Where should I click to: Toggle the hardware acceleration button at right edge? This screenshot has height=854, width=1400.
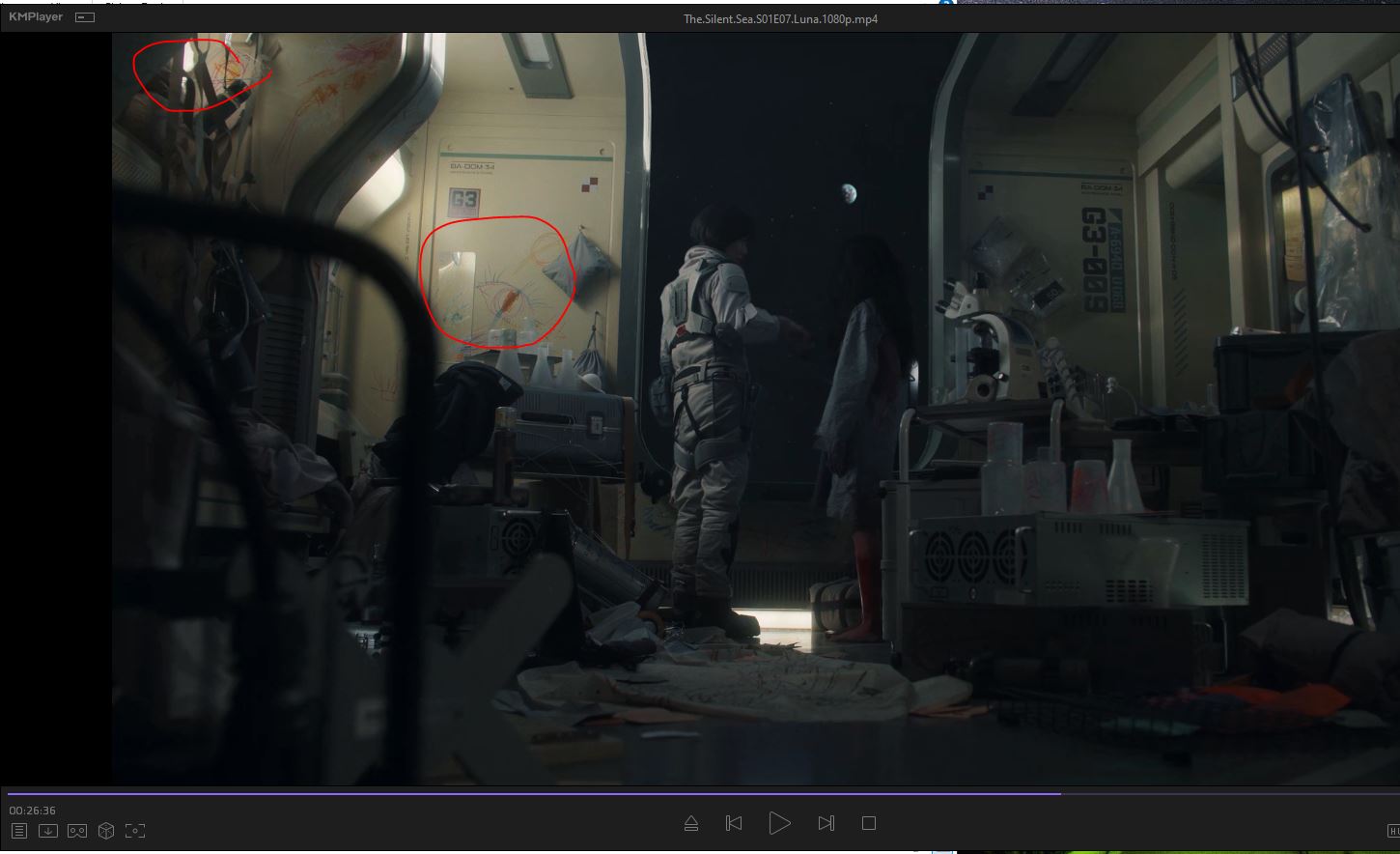click(x=1393, y=831)
